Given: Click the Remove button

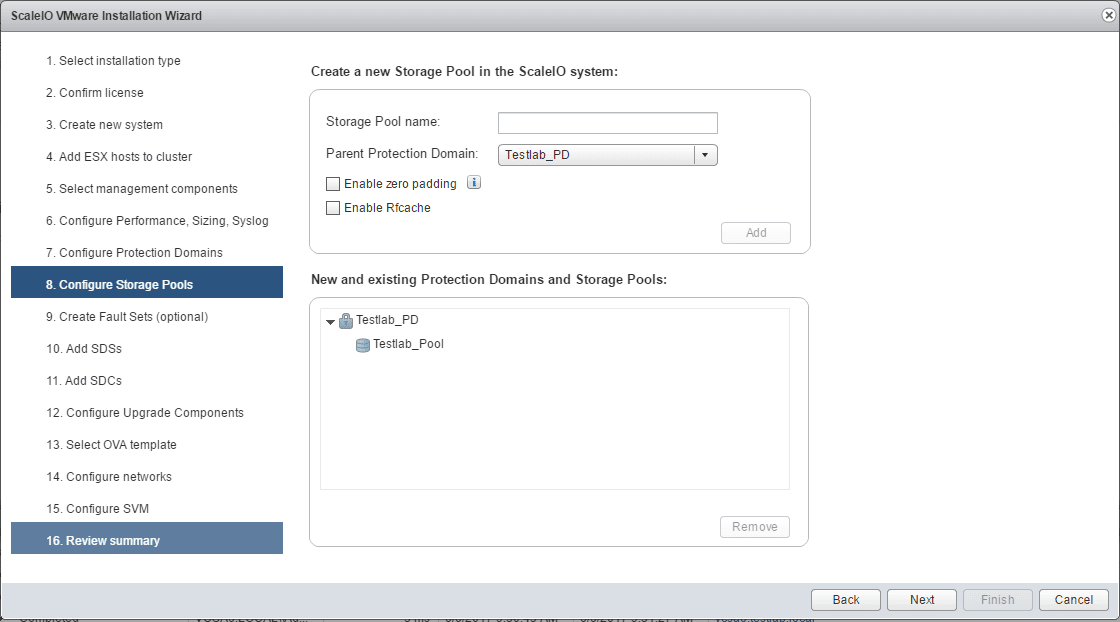Looking at the screenshot, I should click(755, 527).
